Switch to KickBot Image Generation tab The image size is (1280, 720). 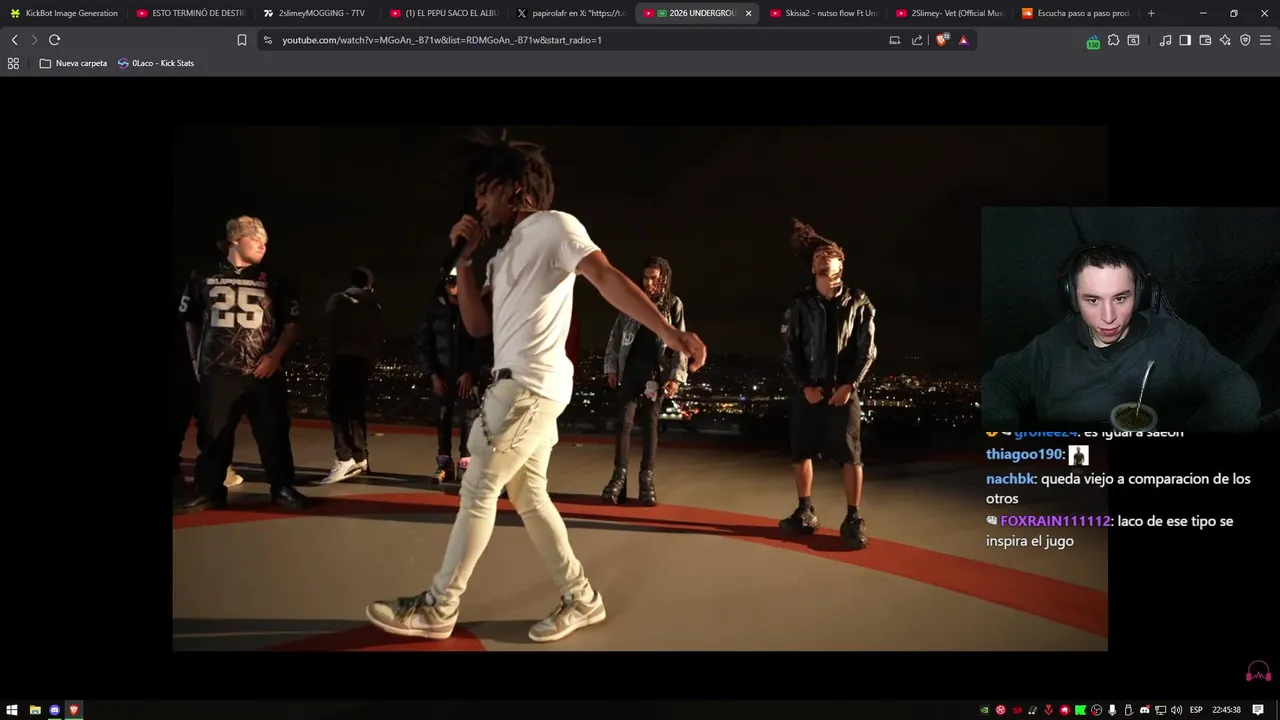[64, 13]
